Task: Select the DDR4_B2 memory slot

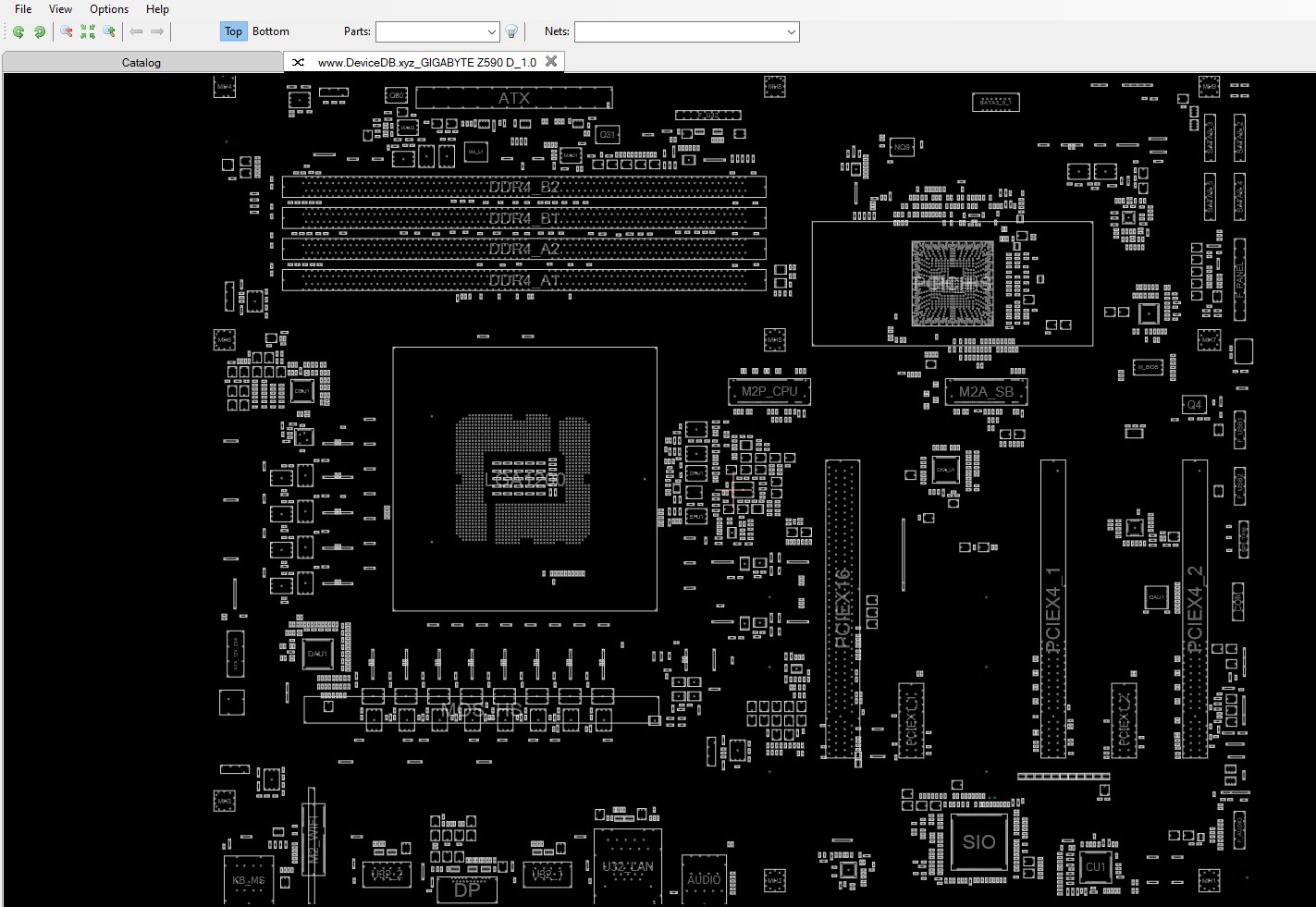Action: coord(524,187)
